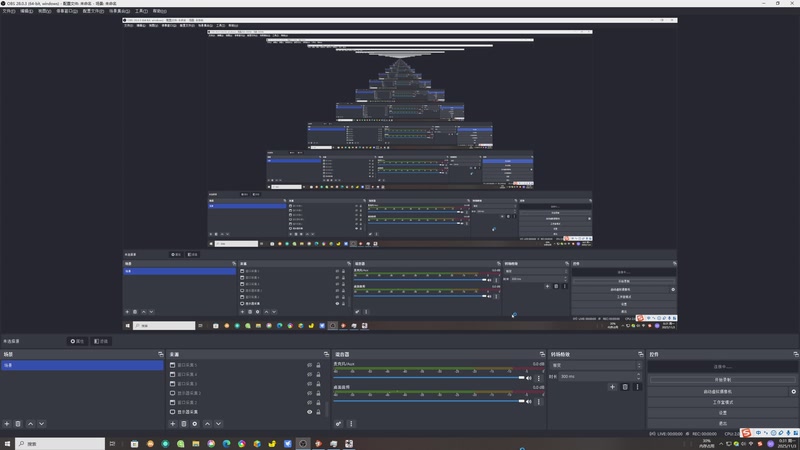Add a new source with the plus icon
Image resolution: width=800 pixels, height=450 pixels.
(x=172, y=423)
